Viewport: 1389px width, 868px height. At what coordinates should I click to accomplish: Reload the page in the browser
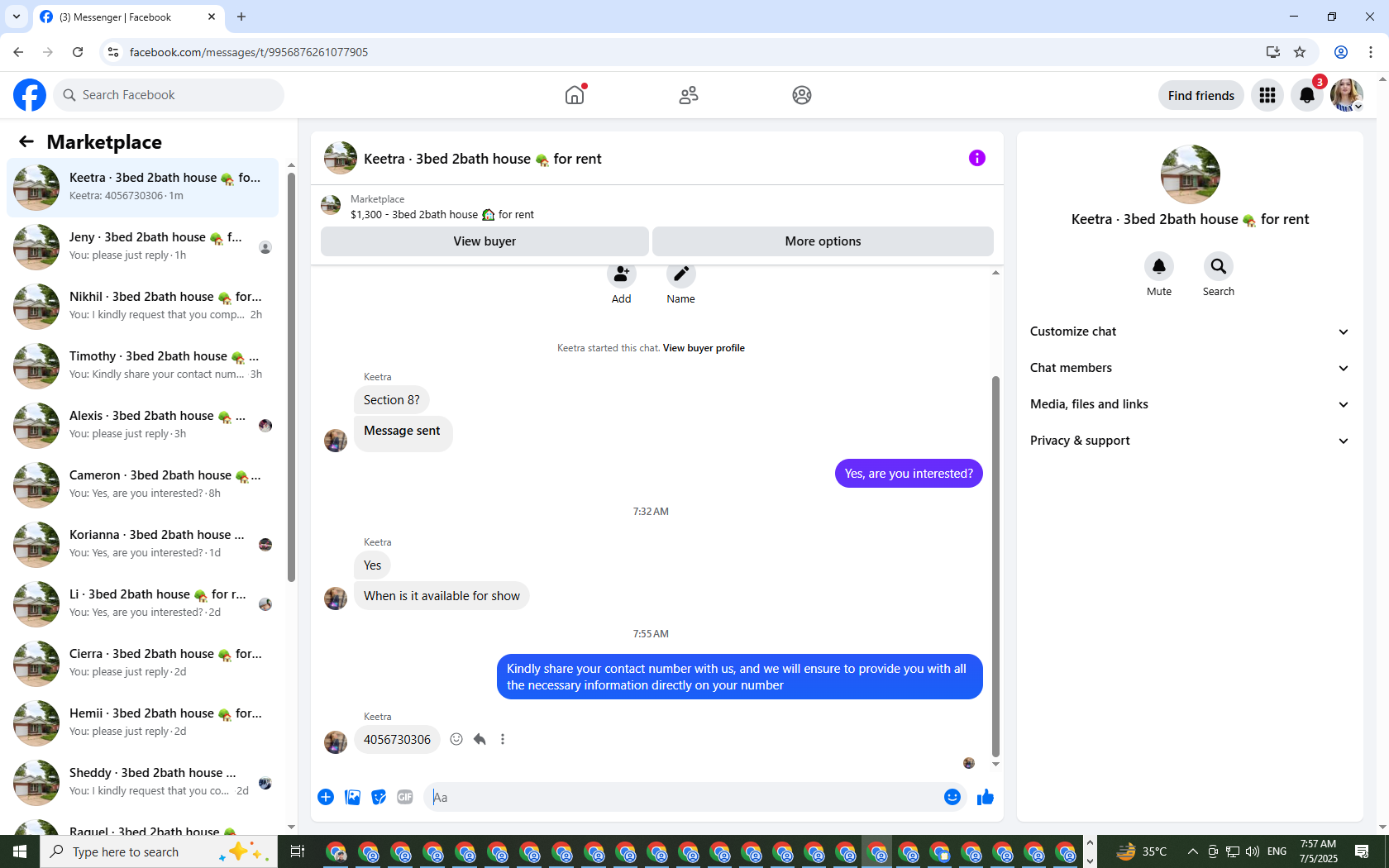[78, 52]
